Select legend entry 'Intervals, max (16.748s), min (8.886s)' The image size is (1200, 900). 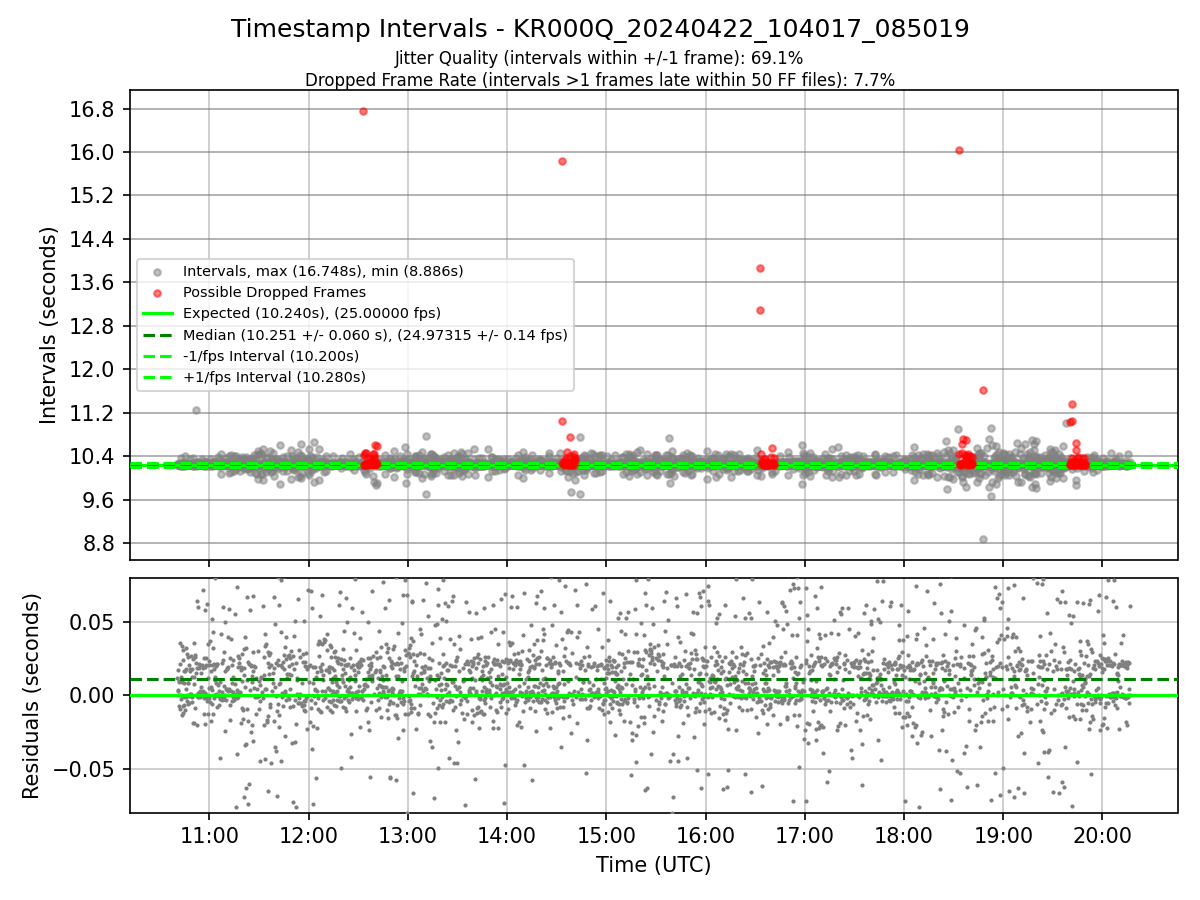pyautogui.click(x=323, y=271)
